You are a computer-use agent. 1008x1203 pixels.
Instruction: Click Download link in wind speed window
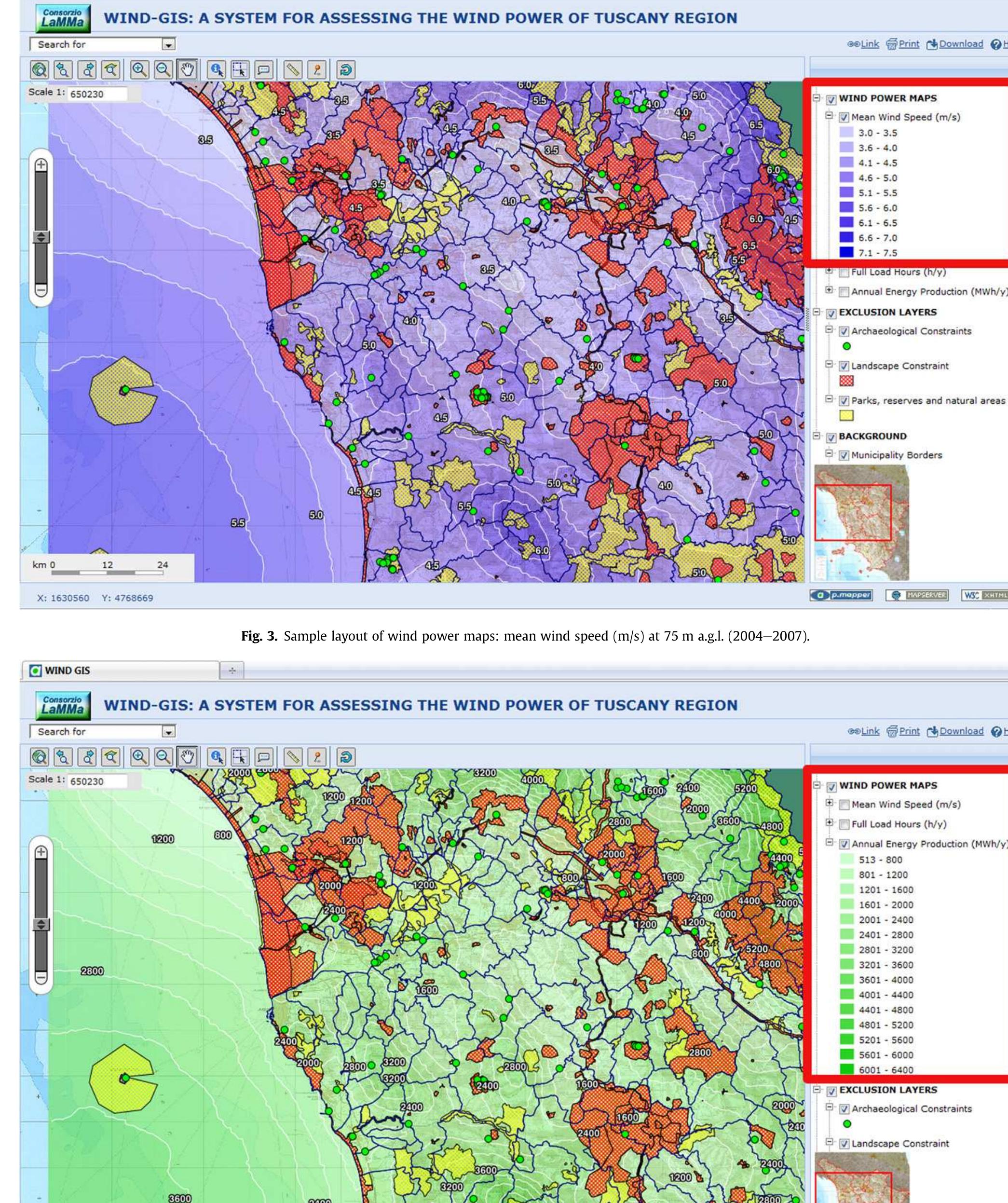[x=955, y=44]
